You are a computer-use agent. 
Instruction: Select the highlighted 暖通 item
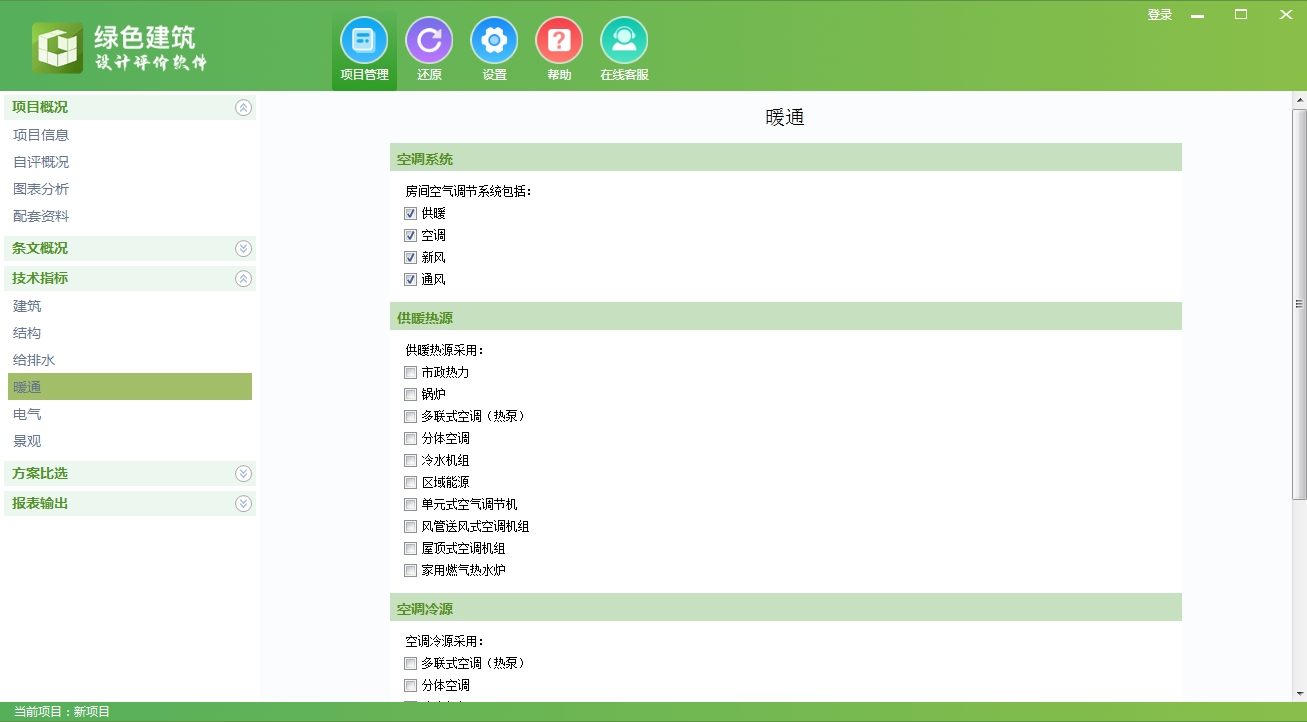point(130,387)
